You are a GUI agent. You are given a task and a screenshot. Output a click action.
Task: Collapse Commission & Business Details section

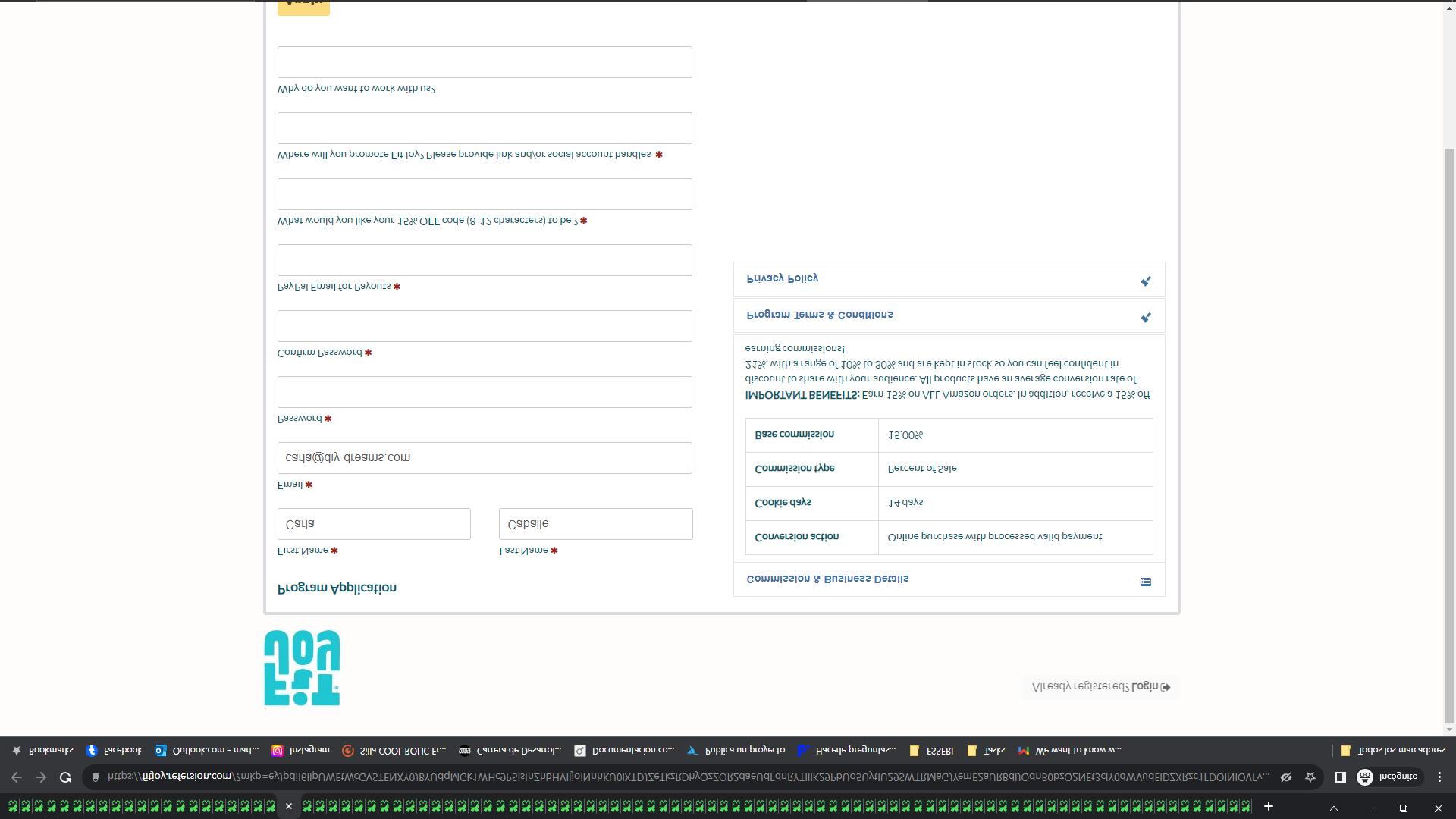(949, 579)
